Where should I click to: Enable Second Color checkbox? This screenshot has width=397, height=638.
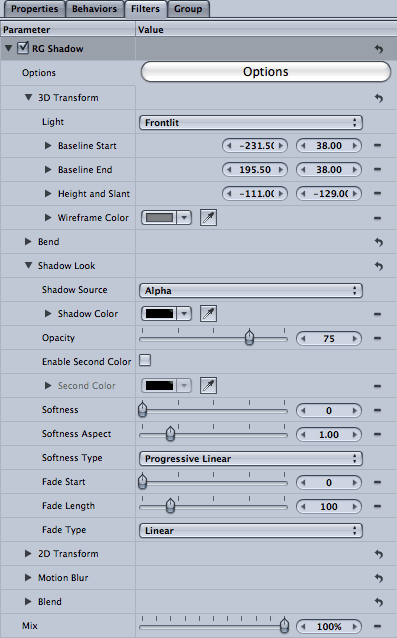[x=145, y=360]
